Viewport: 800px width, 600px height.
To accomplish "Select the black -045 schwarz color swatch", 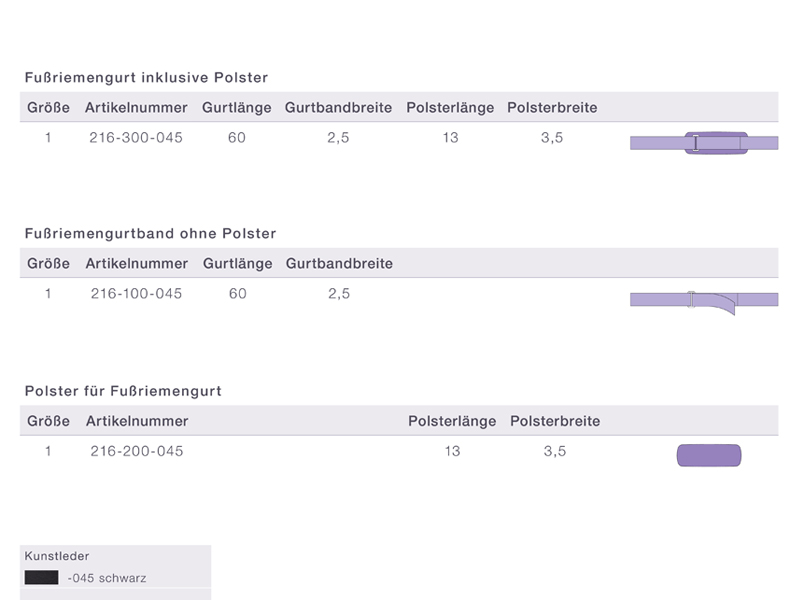I will click(x=41, y=578).
